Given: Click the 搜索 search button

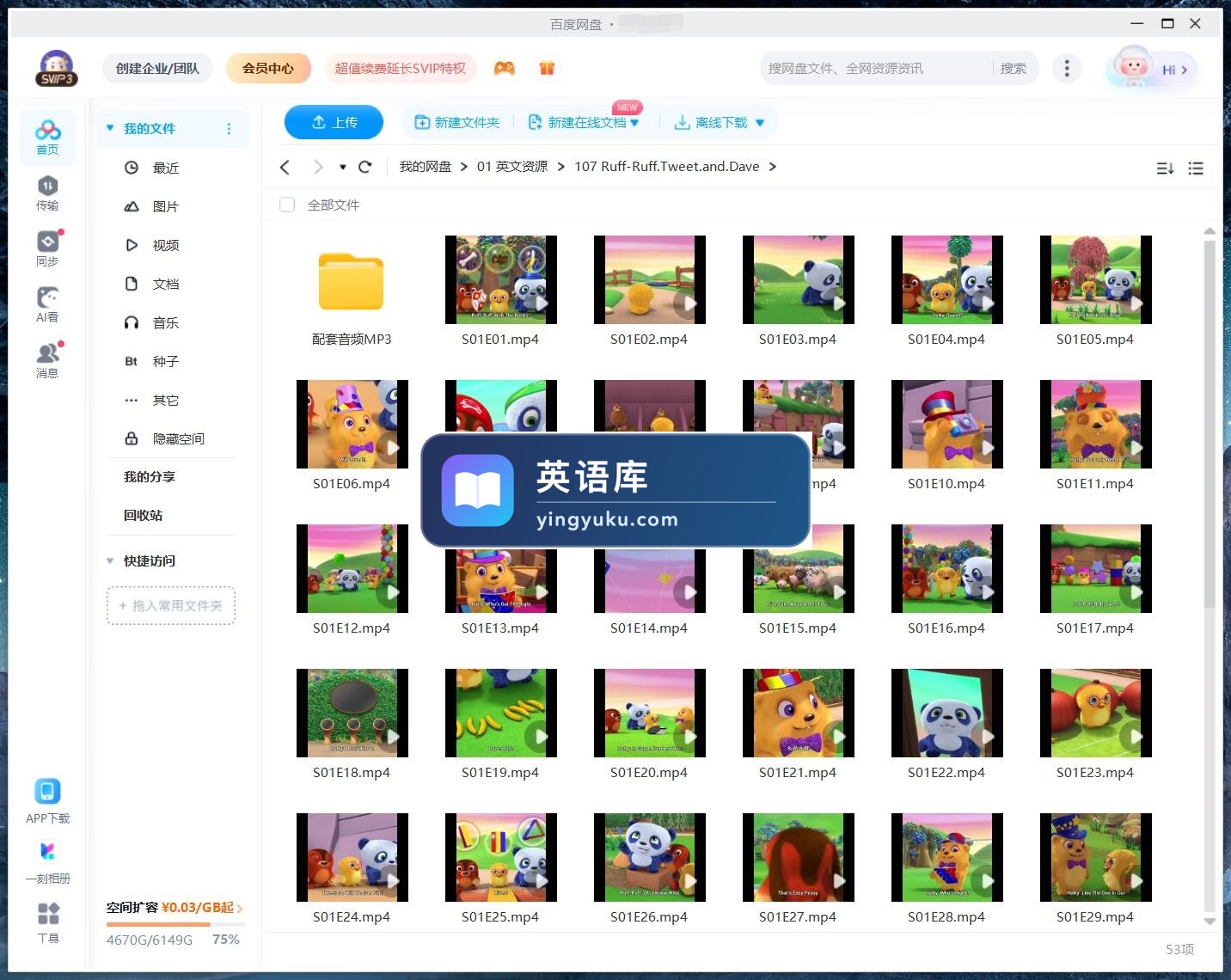Looking at the screenshot, I should (1014, 68).
